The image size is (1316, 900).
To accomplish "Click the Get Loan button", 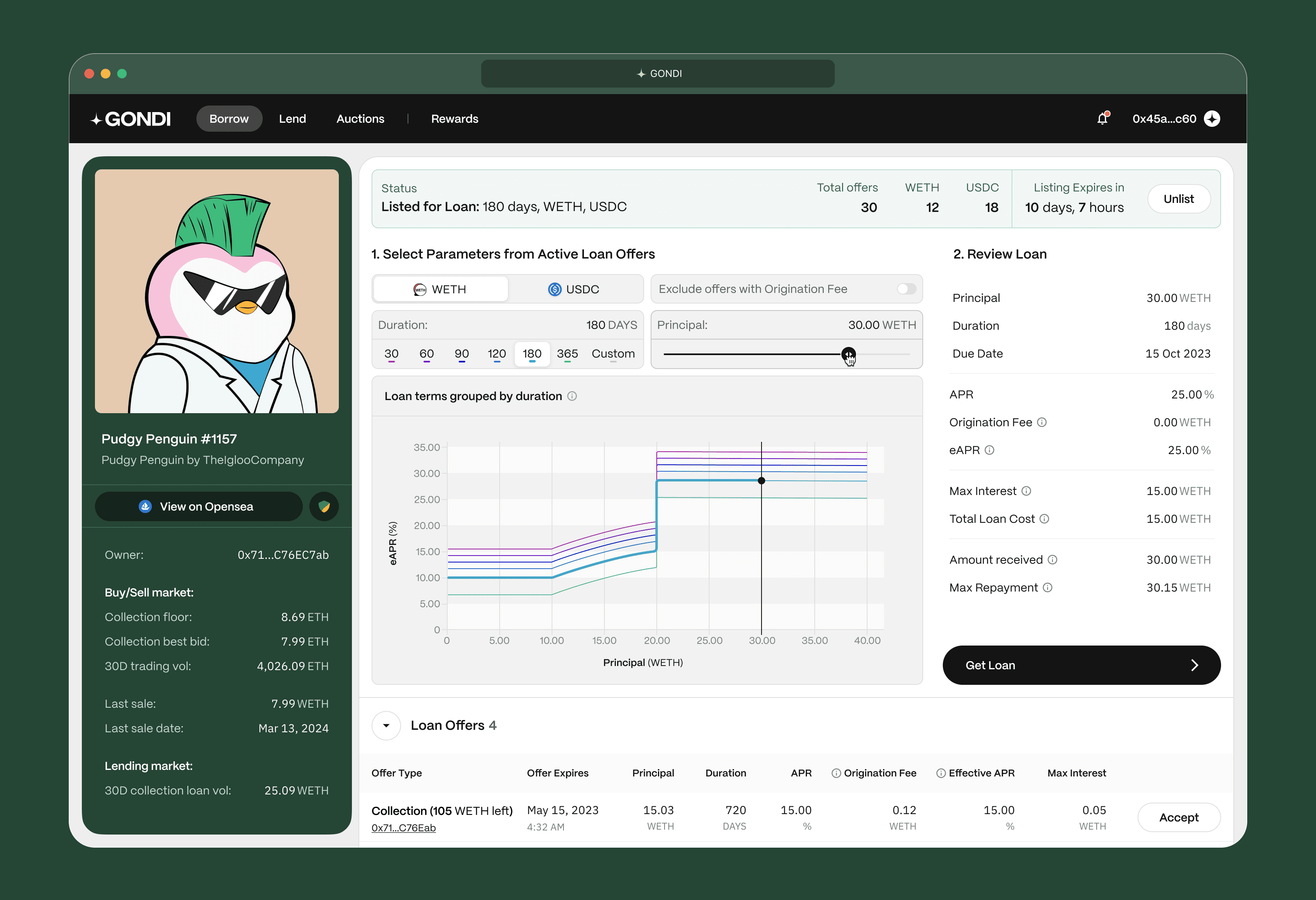I will point(1081,665).
